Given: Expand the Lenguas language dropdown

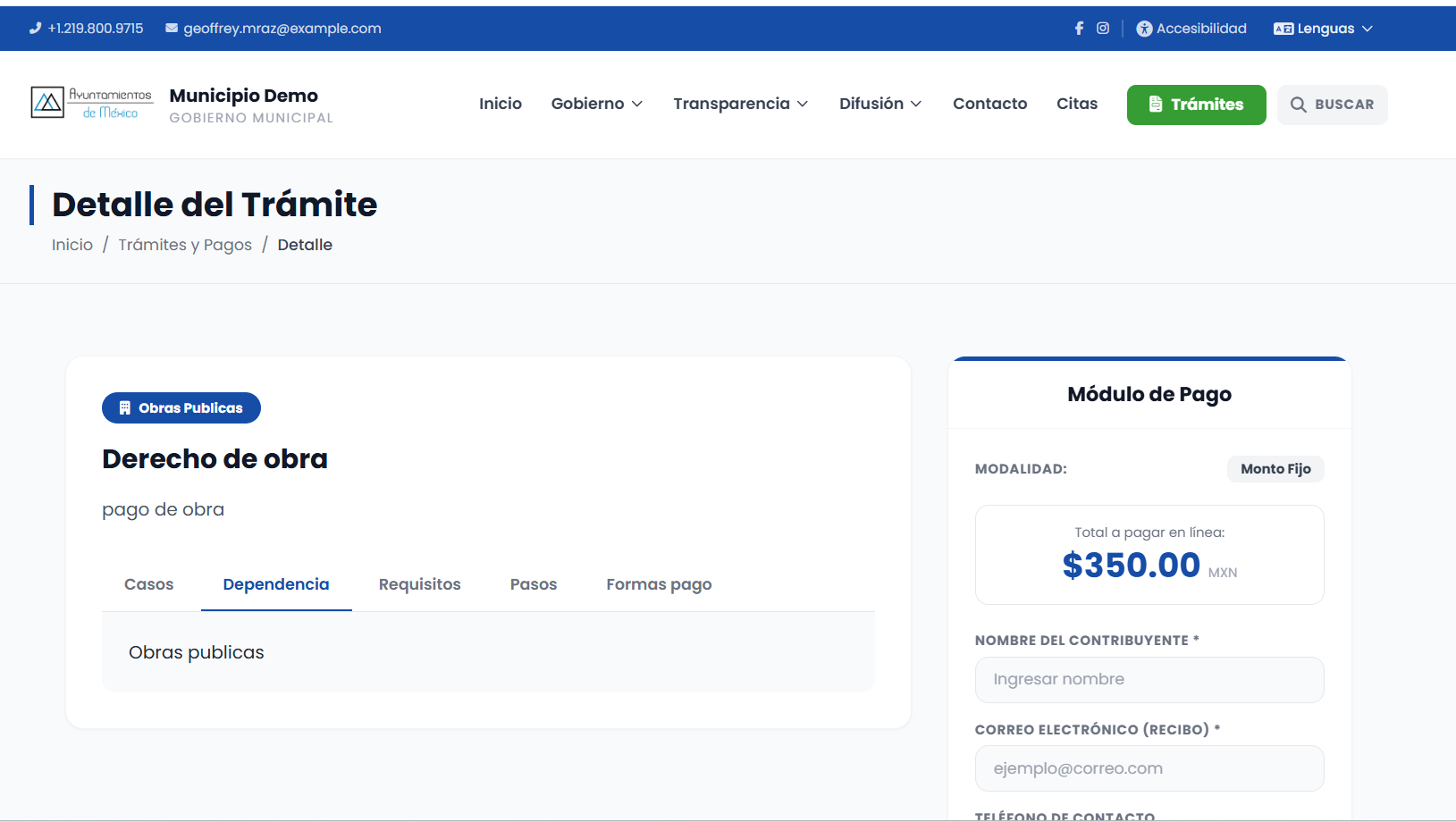Looking at the screenshot, I should point(1323,29).
